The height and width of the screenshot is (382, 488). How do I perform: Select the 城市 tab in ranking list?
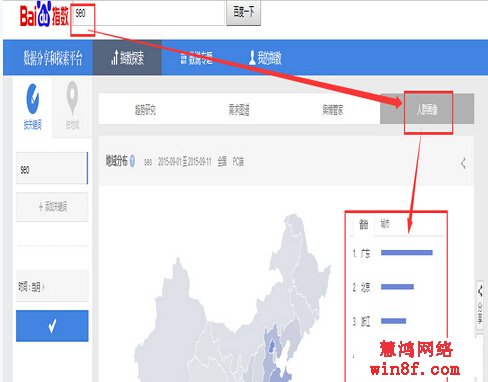pyautogui.click(x=385, y=224)
